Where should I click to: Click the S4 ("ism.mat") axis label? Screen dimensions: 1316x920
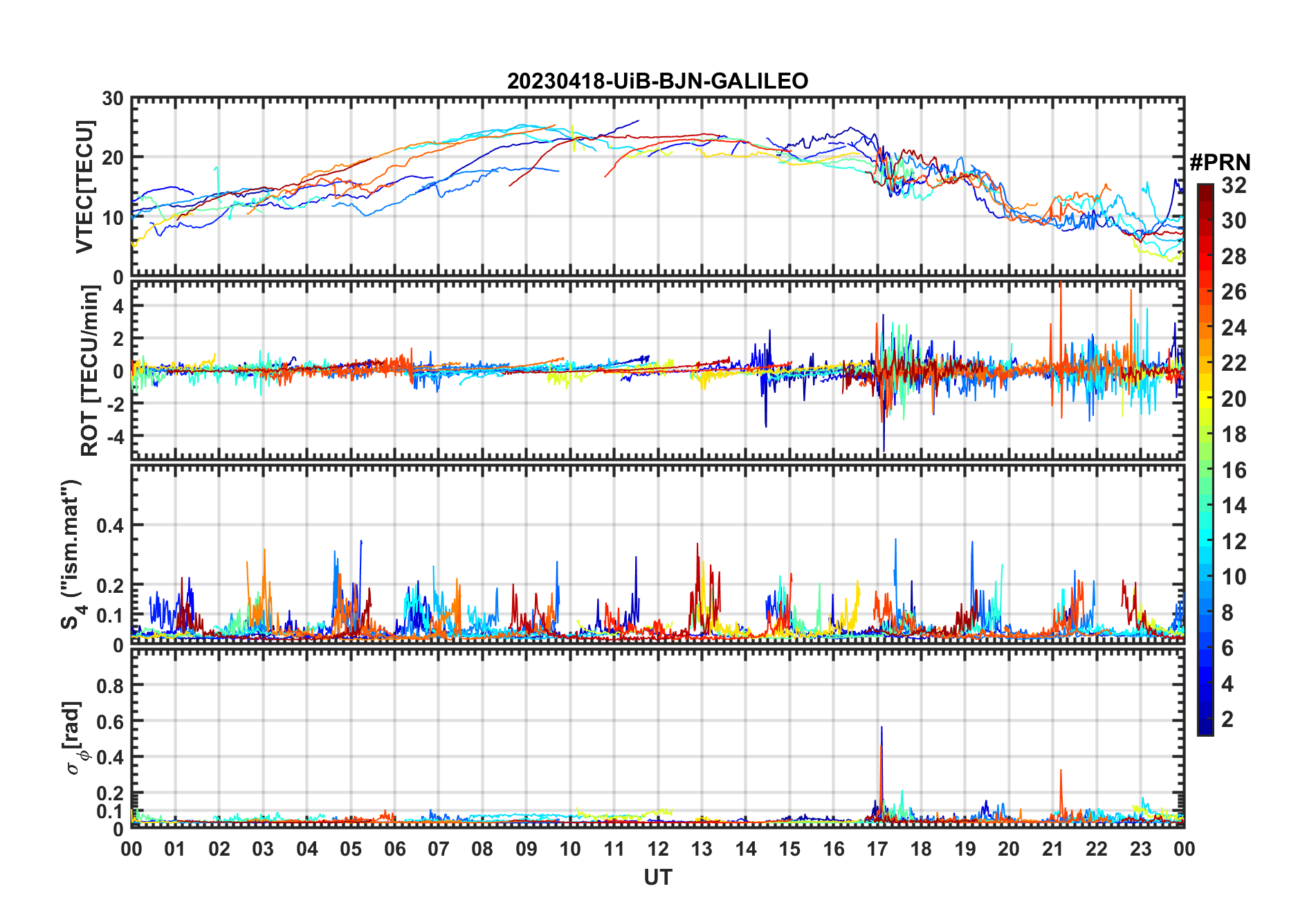point(72,554)
